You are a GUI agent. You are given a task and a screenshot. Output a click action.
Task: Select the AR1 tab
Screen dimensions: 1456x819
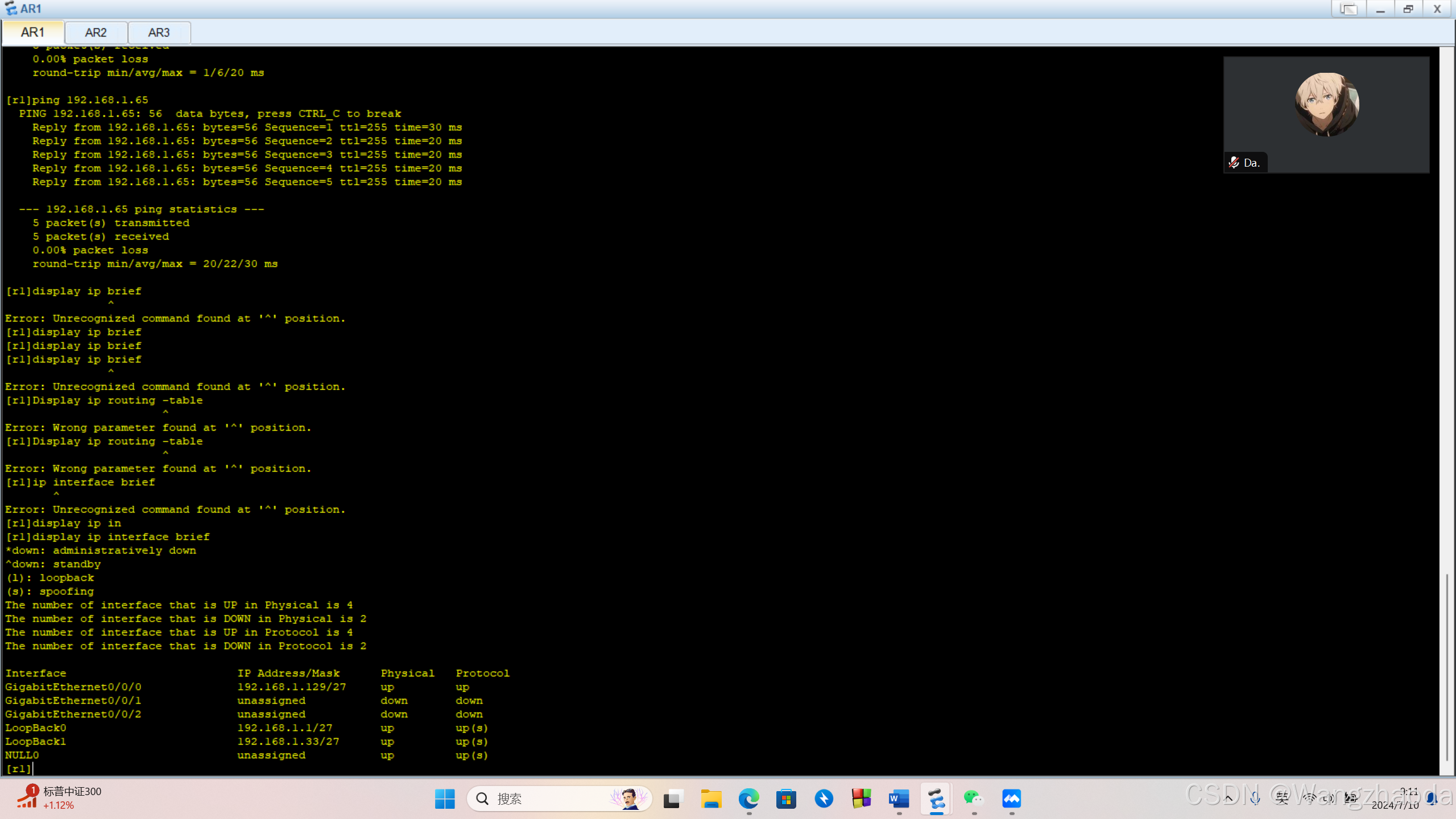click(32, 32)
